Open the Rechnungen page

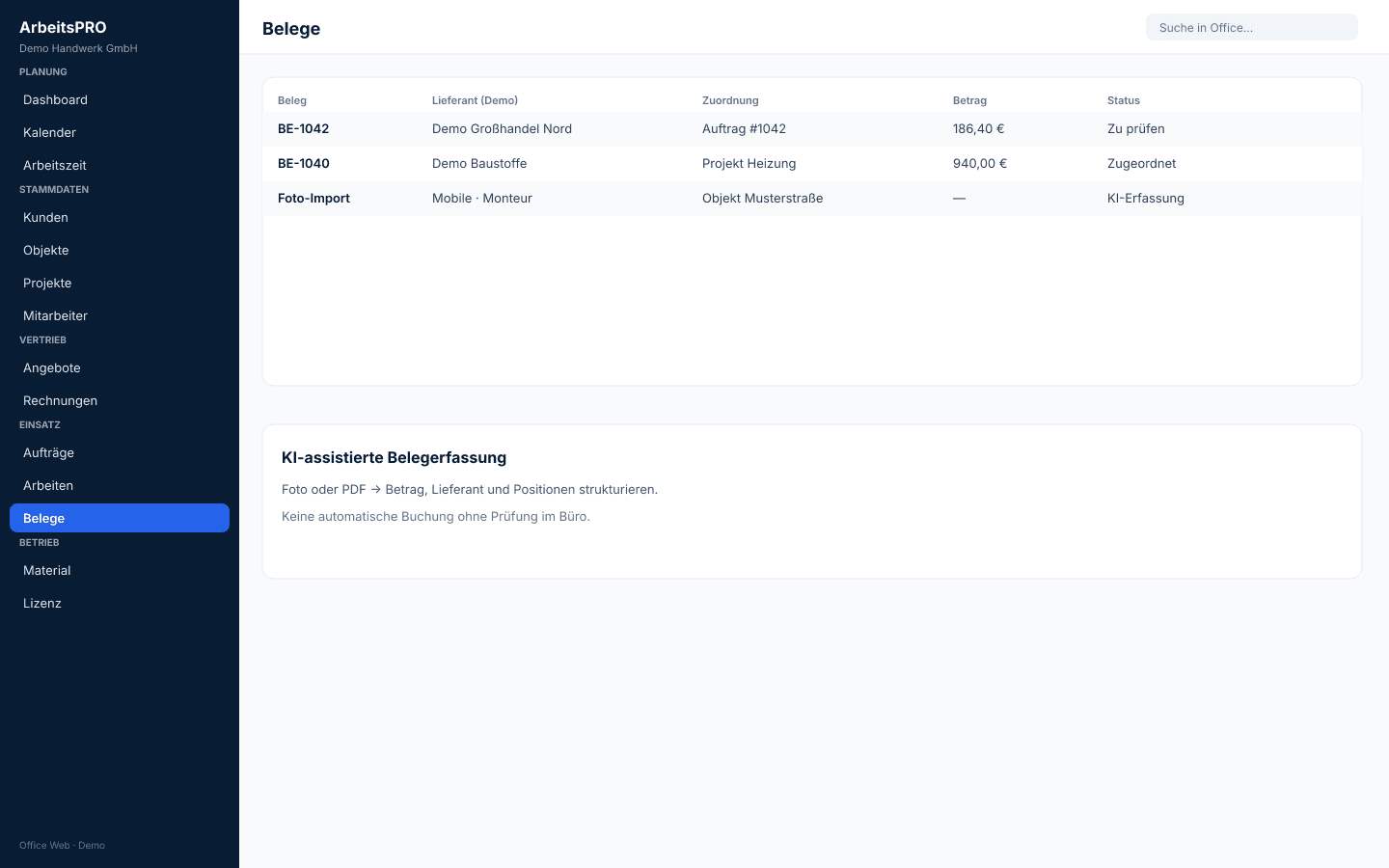point(120,401)
